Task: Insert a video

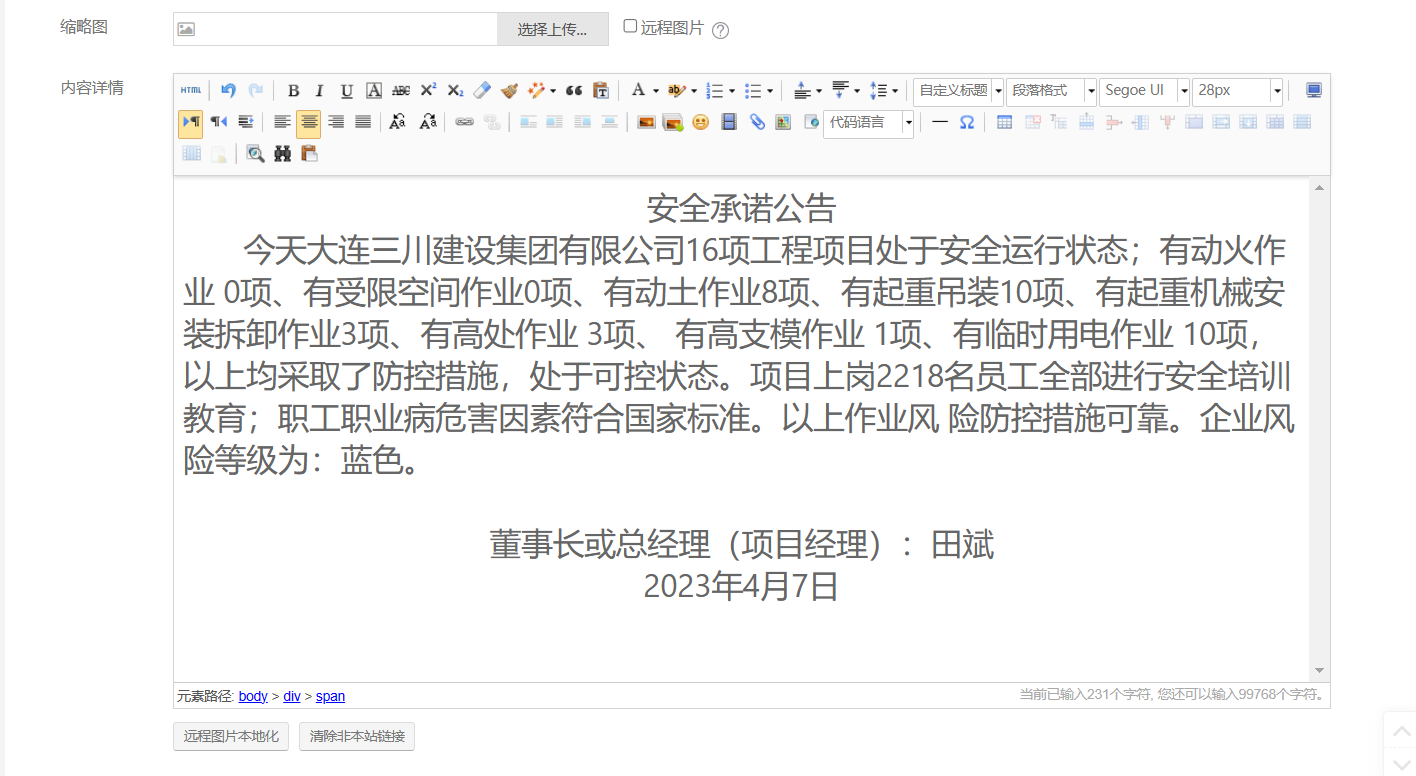Action: pos(729,122)
